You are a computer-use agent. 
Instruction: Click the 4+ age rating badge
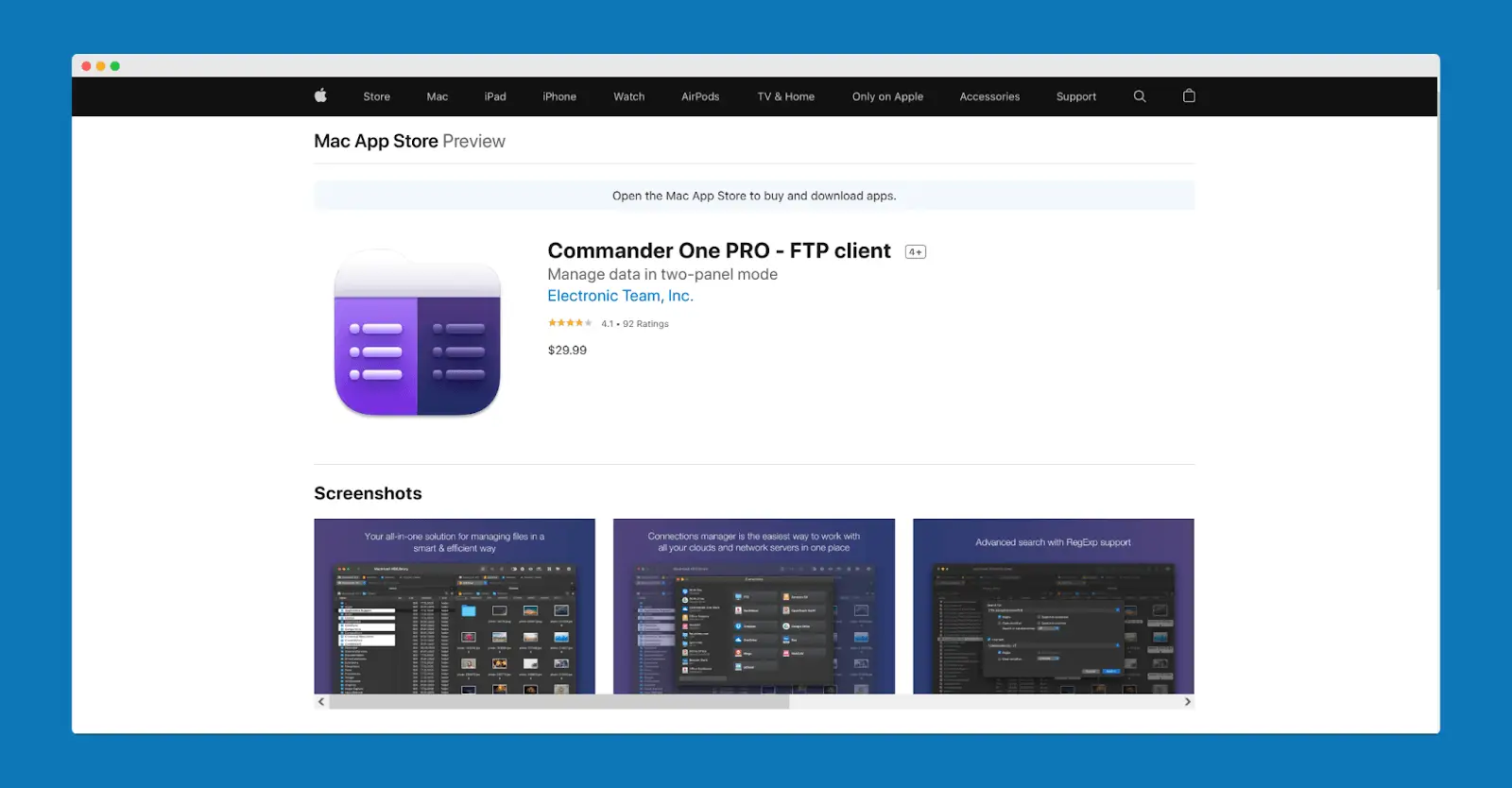pyautogui.click(x=916, y=251)
